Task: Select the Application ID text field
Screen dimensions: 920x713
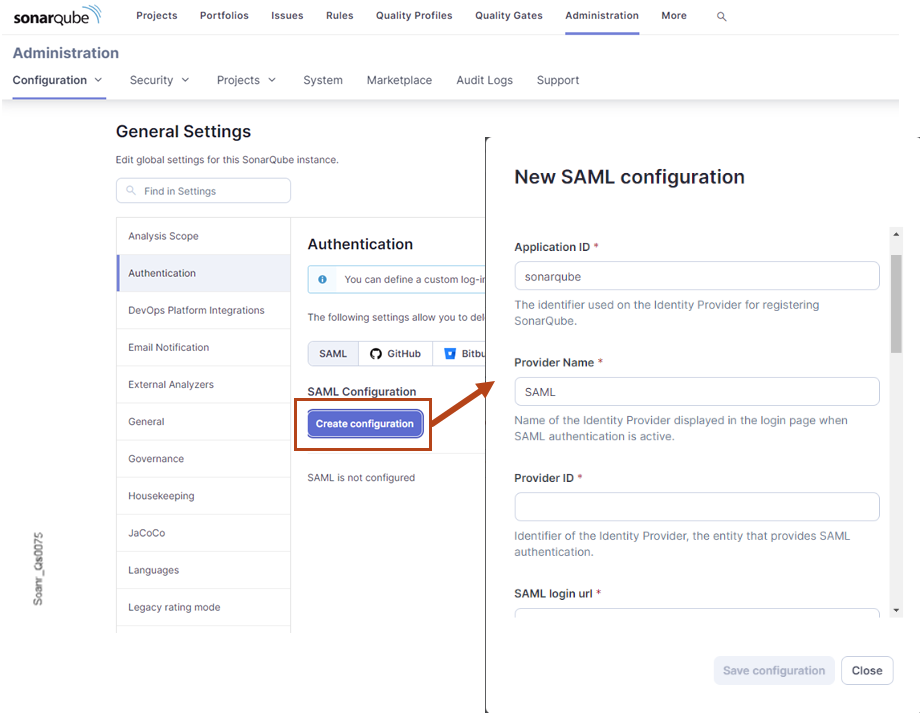Action: pyautogui.click(x=696, y=276)
